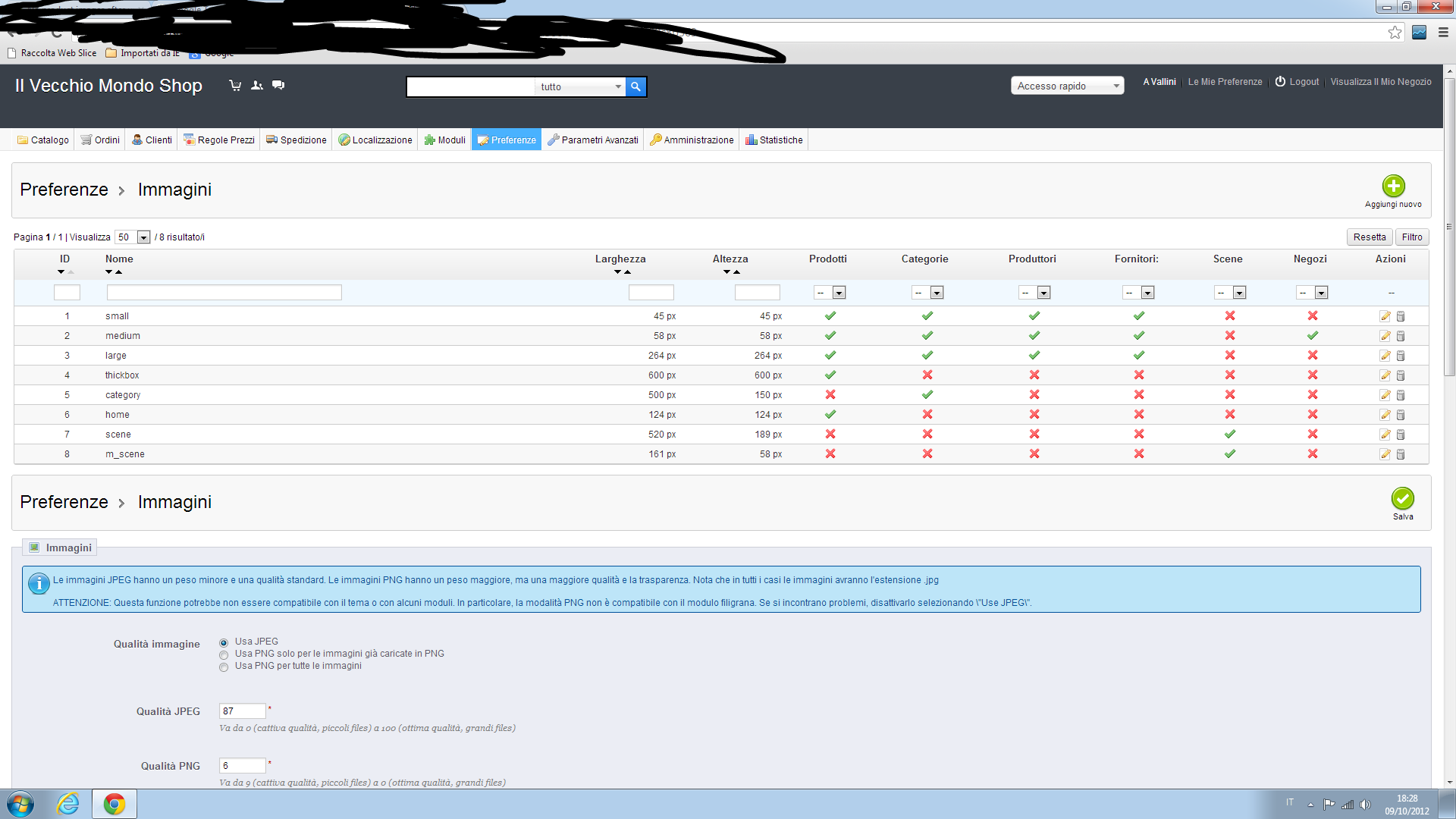The image size is (1456, 819).
Task: Click the speech bubble messages icon in header
Action: click(278, 85)
